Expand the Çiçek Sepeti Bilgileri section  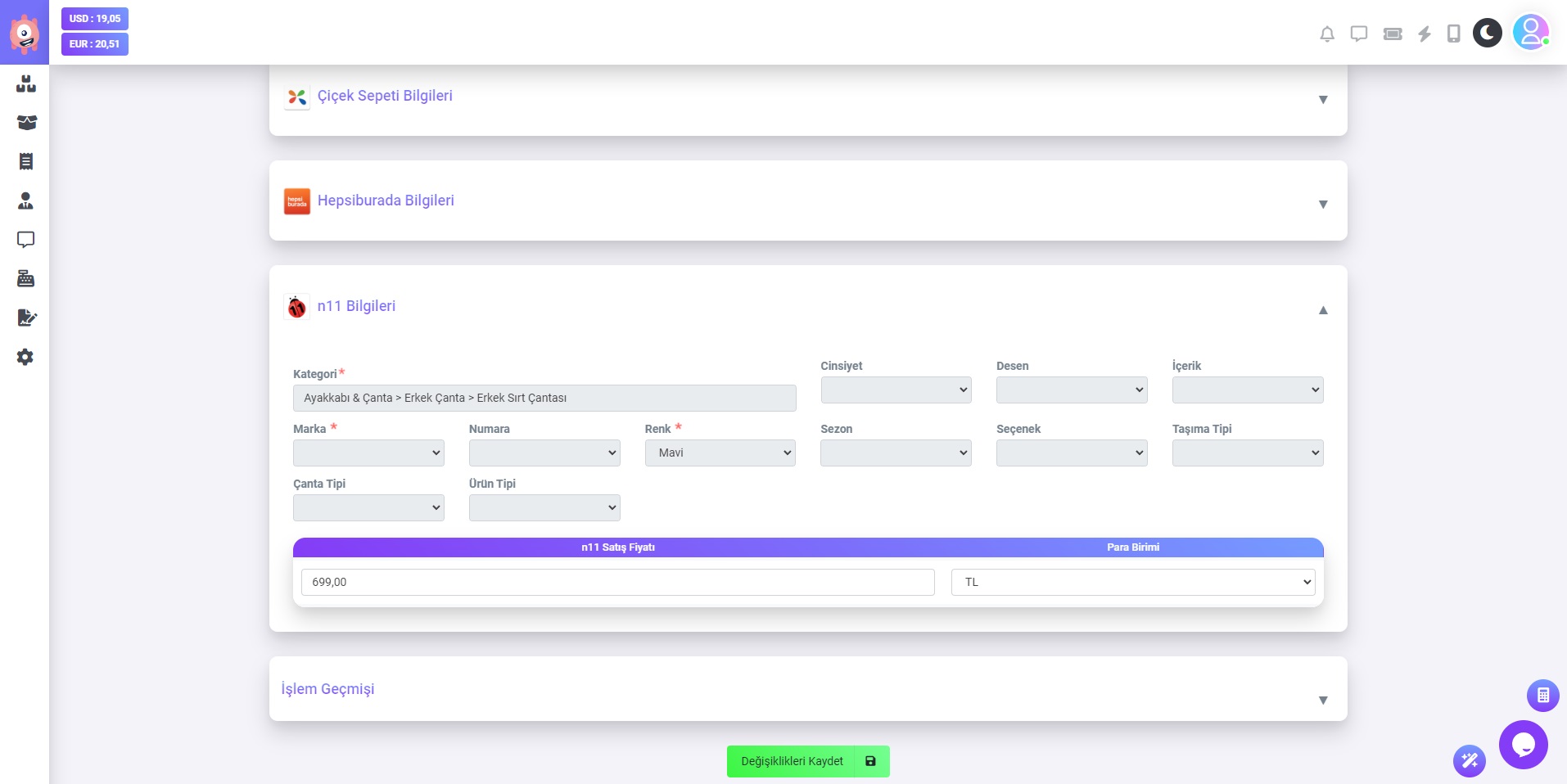pyautogui.click(x=1322, y=100)
